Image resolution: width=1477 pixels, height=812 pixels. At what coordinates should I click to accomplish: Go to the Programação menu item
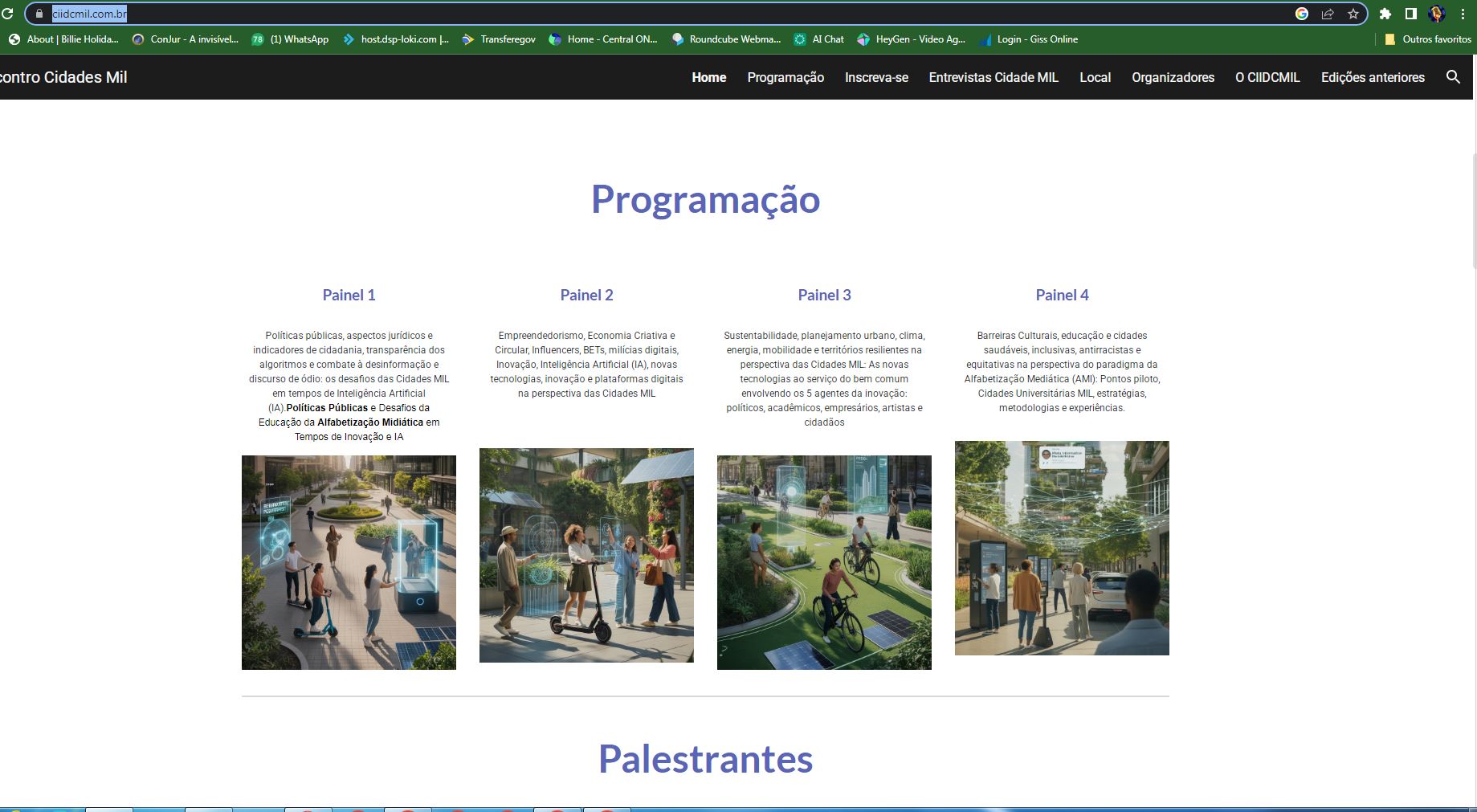(x=785, y=77)
